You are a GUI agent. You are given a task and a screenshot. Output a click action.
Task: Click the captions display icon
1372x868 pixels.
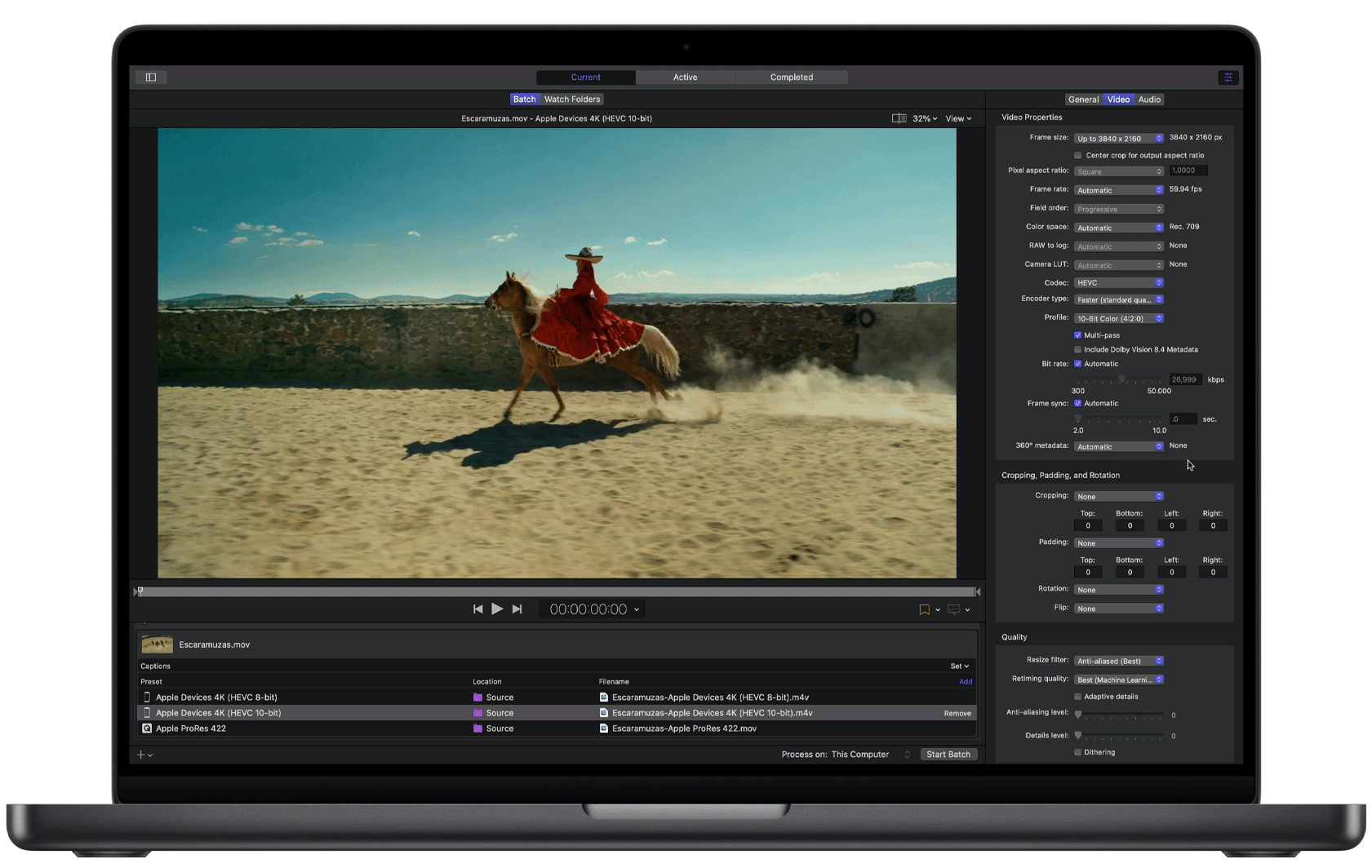(x=953, y=609)
